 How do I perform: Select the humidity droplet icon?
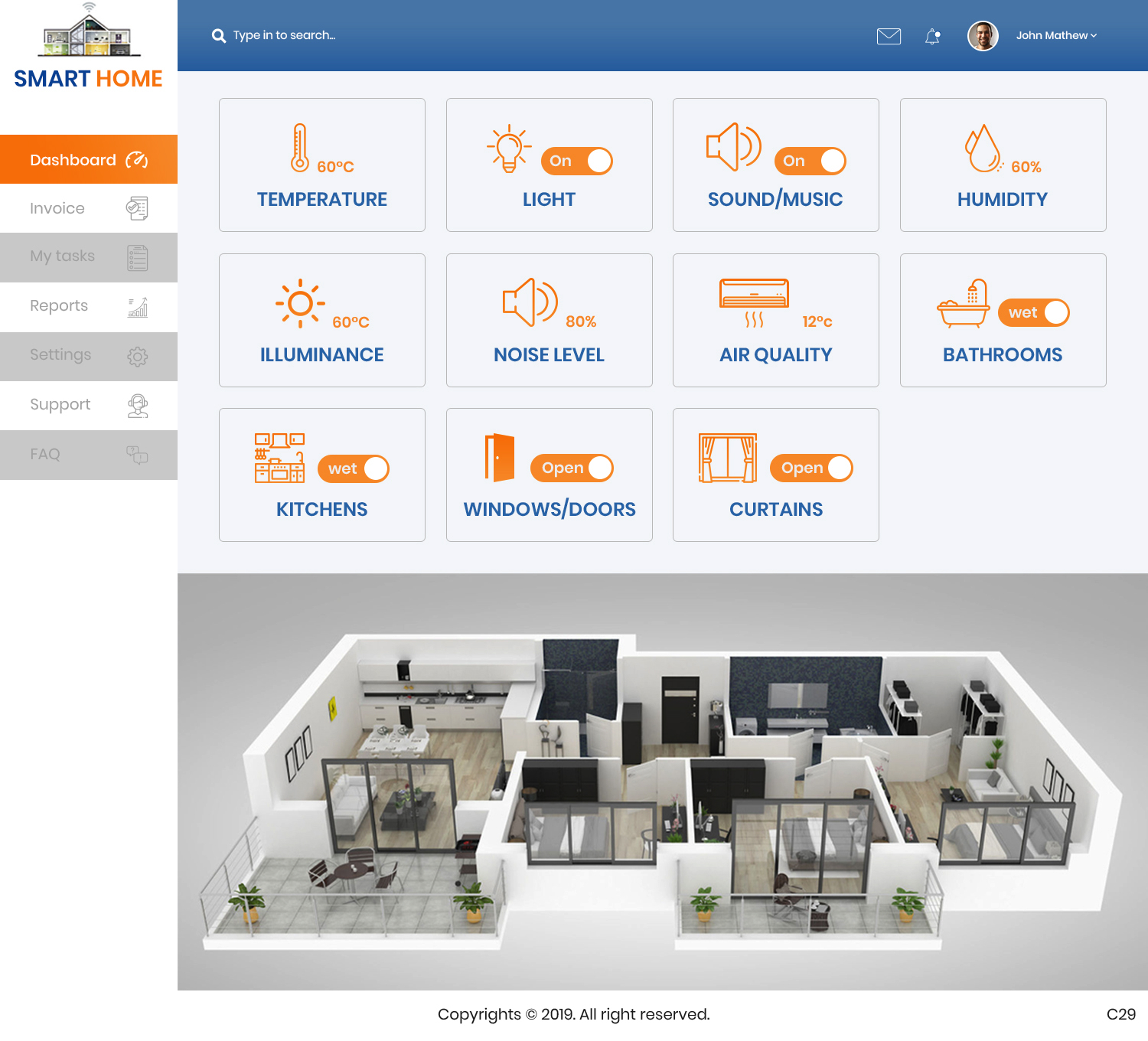[980, 150]
